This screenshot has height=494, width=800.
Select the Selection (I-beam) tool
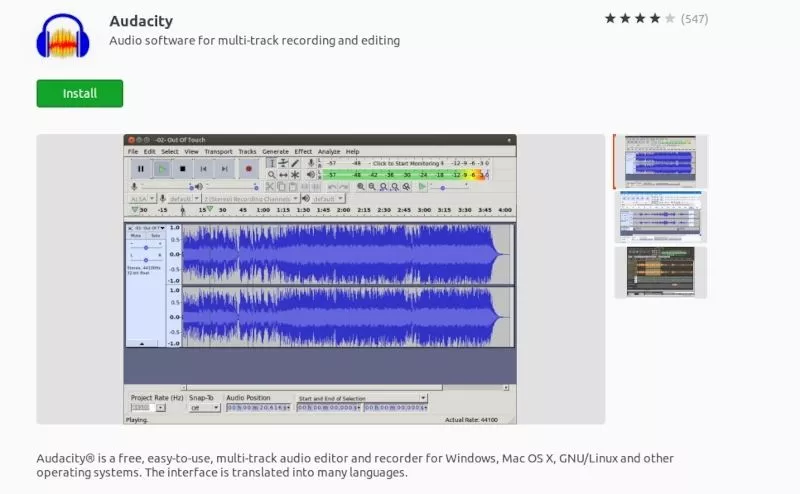pyautogui.click(x=271, y=163)
